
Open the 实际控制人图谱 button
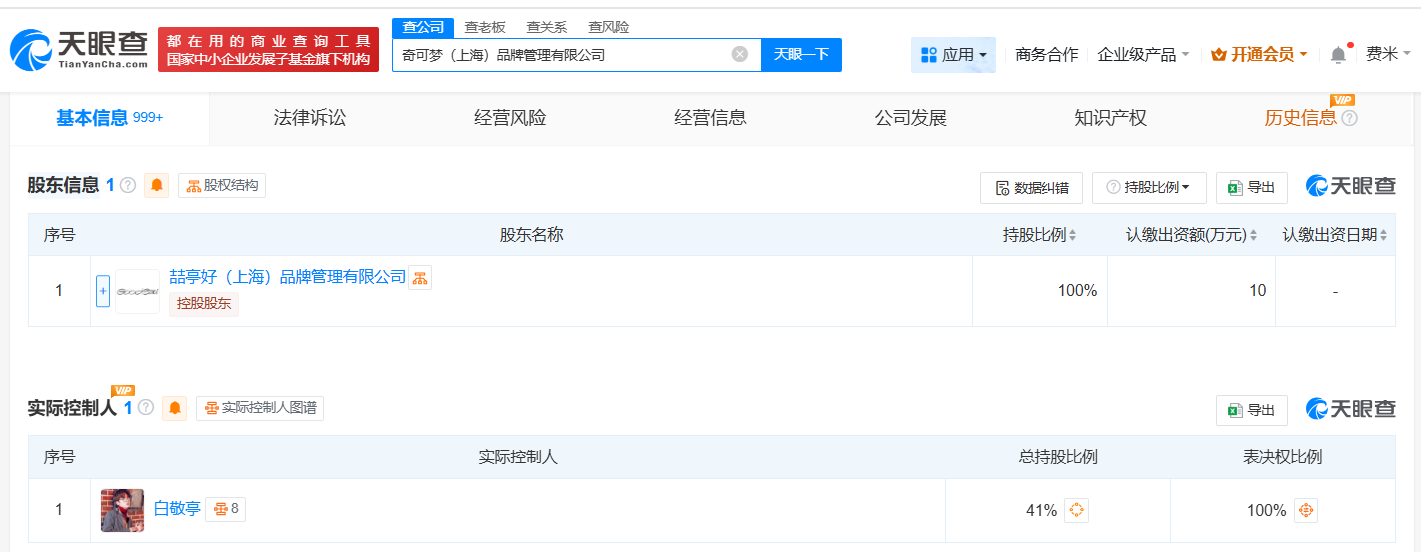(260, 408)
